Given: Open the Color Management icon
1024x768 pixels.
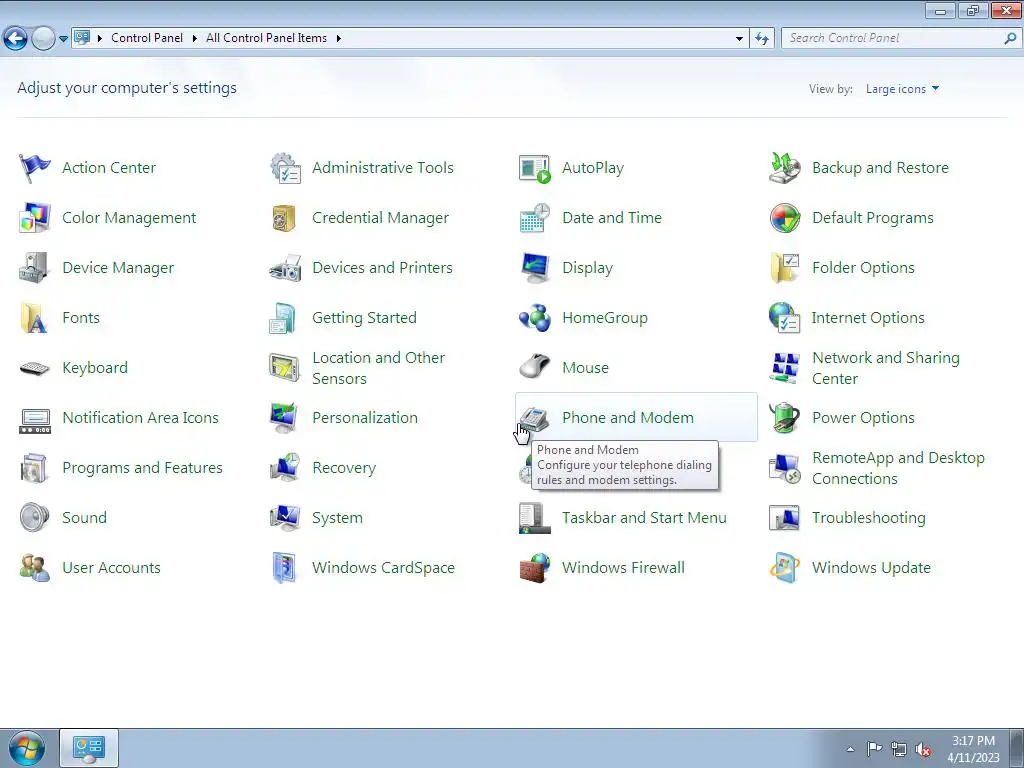Looking at the screenshot, I should click(34, 218).
